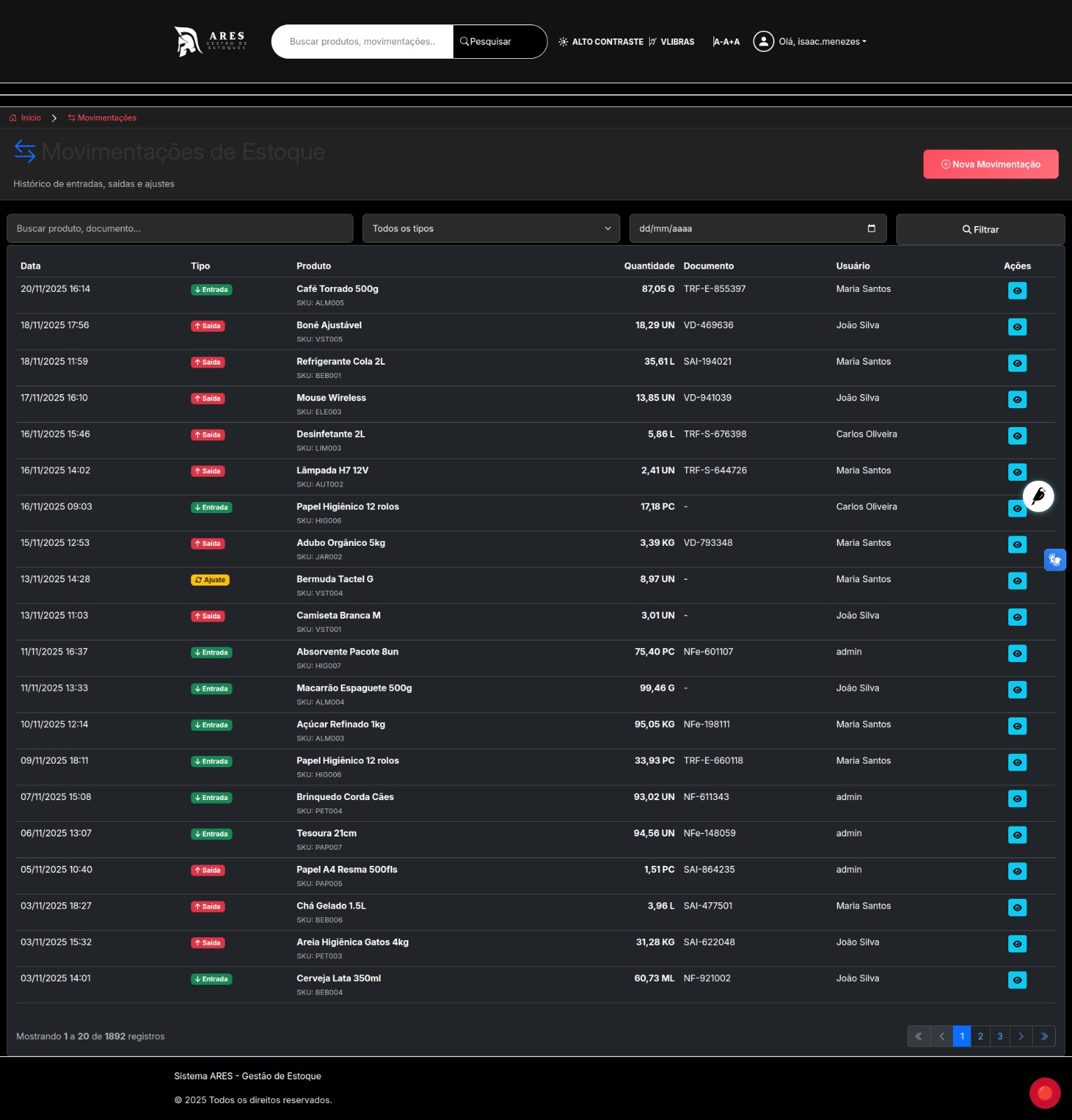Click the Pesquisar search button
The image size is (1072, 1120).
pos(499,41)
